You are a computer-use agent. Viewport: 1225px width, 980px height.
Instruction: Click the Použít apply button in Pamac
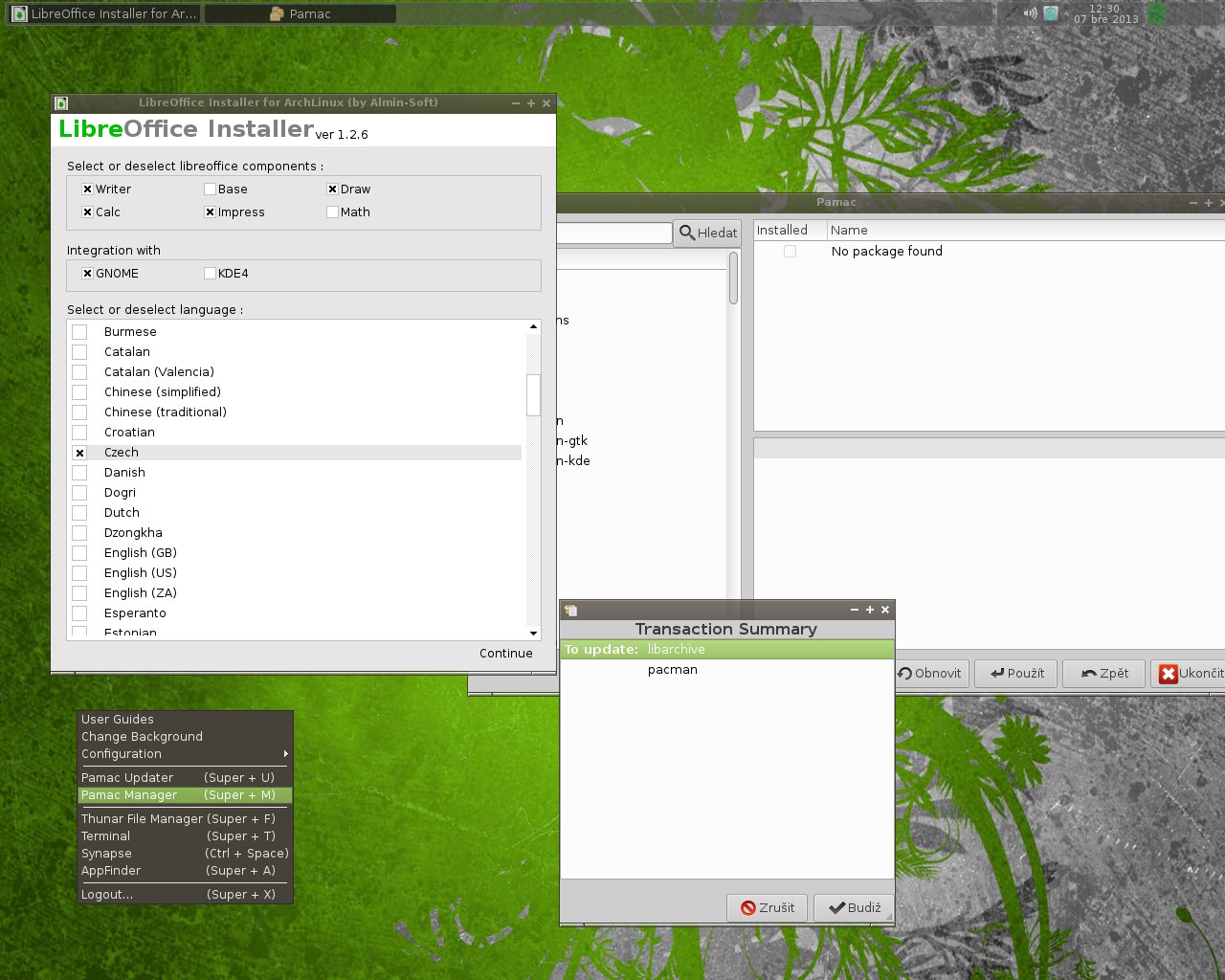click(x=1016, y=673)
